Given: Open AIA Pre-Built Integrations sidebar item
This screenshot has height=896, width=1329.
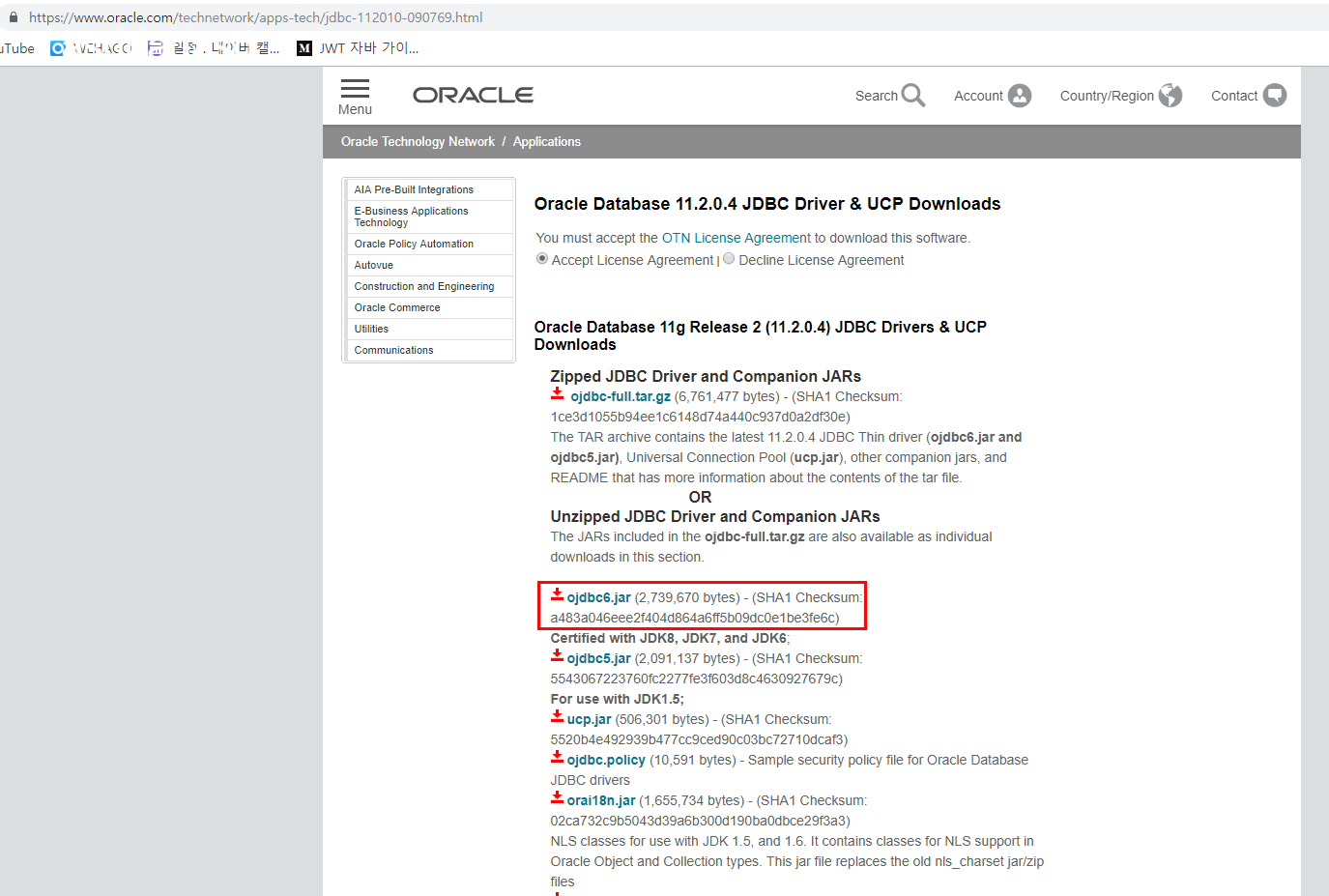Looking at the screenshot, I should (x=429, y=190).
